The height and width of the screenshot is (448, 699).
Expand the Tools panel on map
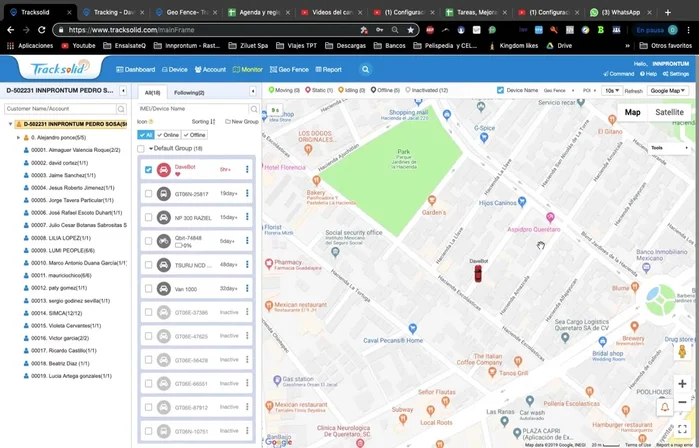coord(670,148)
